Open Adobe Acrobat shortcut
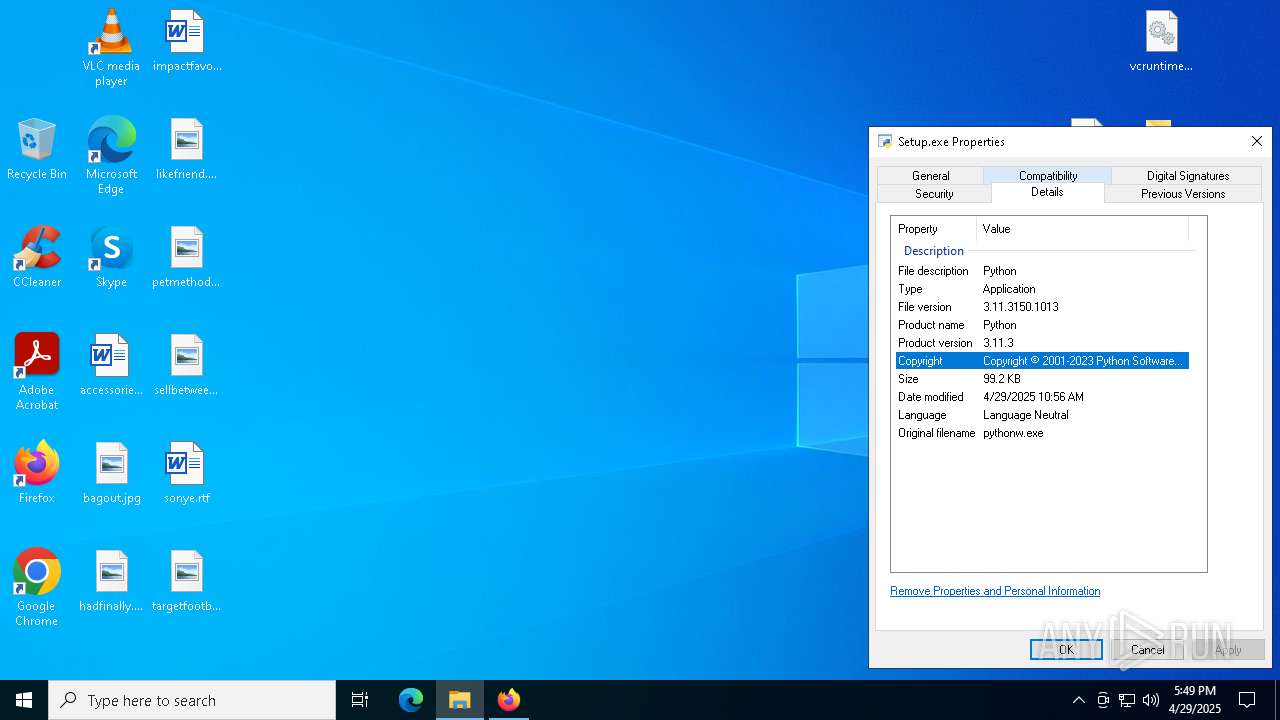Image resolution: width=1280 pixels, height=720 pixels. point(37,371)
